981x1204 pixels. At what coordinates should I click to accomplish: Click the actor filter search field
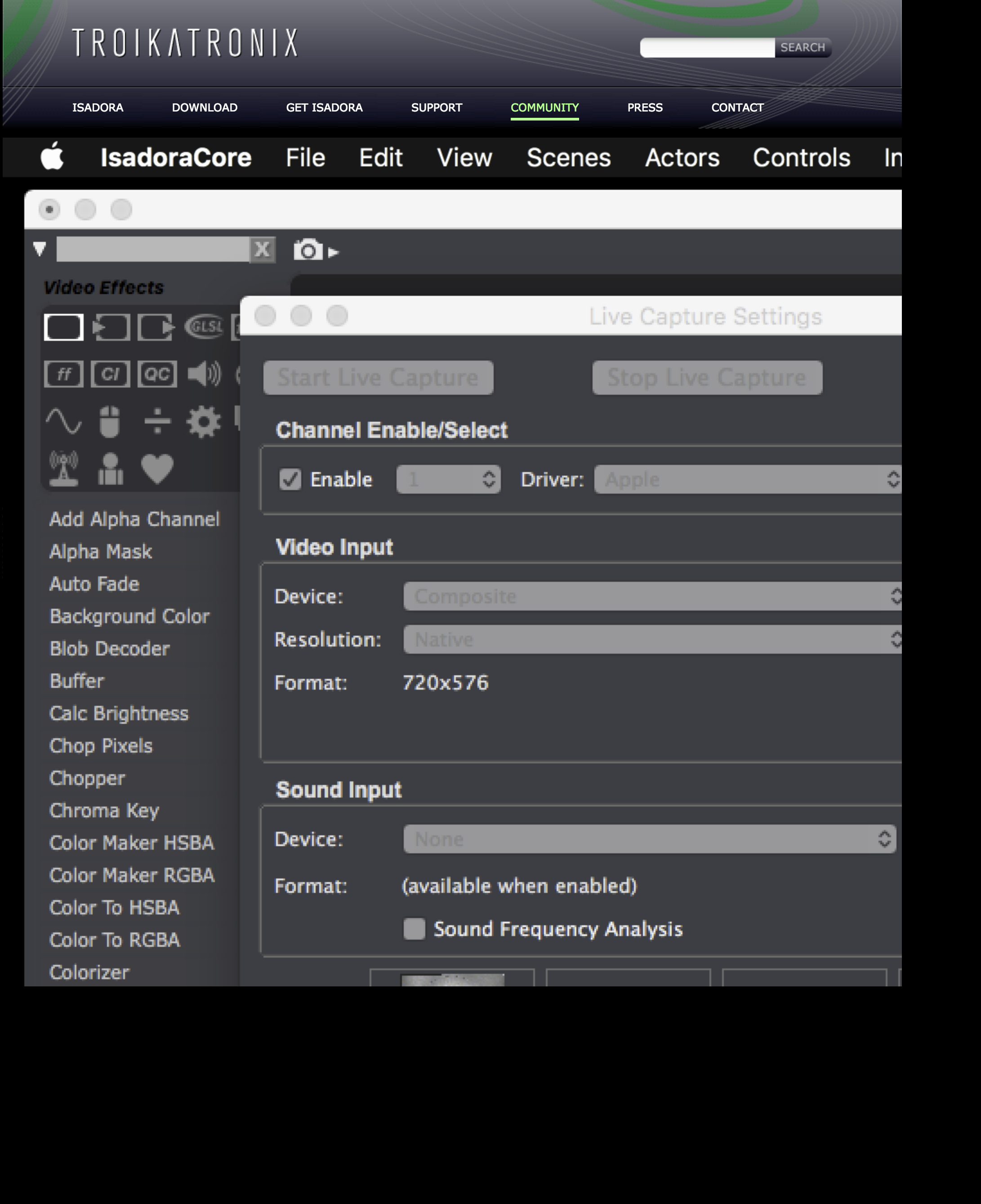(152, 249)
